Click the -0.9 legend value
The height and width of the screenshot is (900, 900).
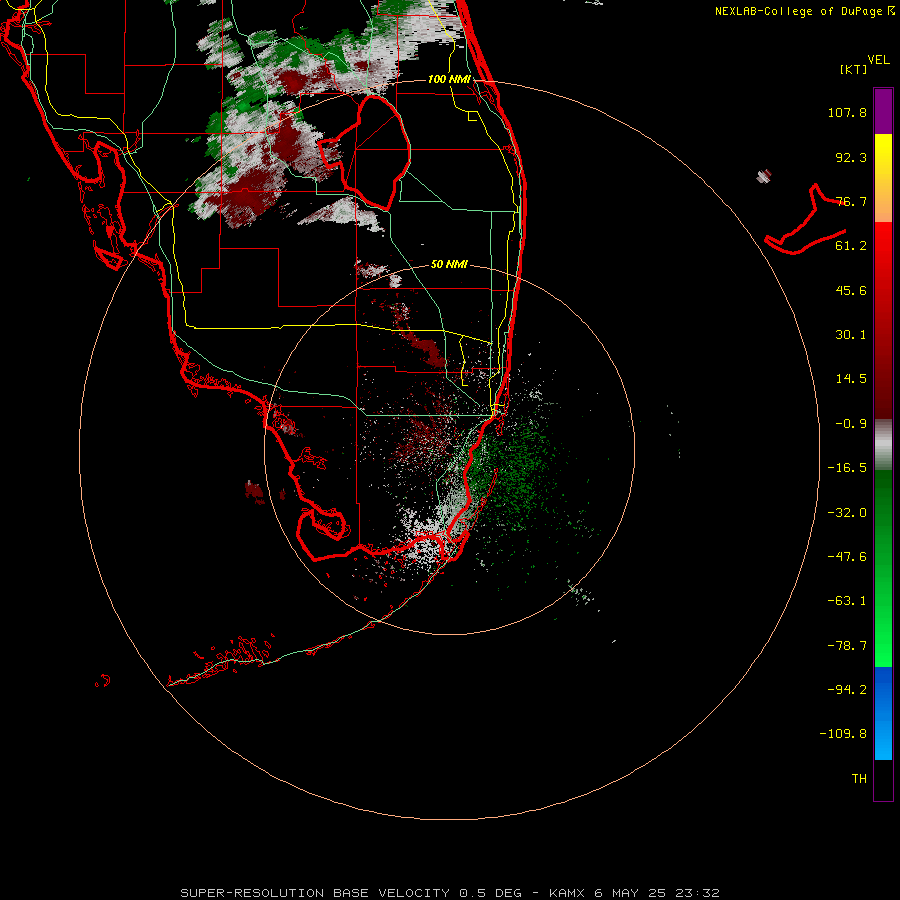pyautogui.click(x=851, y=424)
